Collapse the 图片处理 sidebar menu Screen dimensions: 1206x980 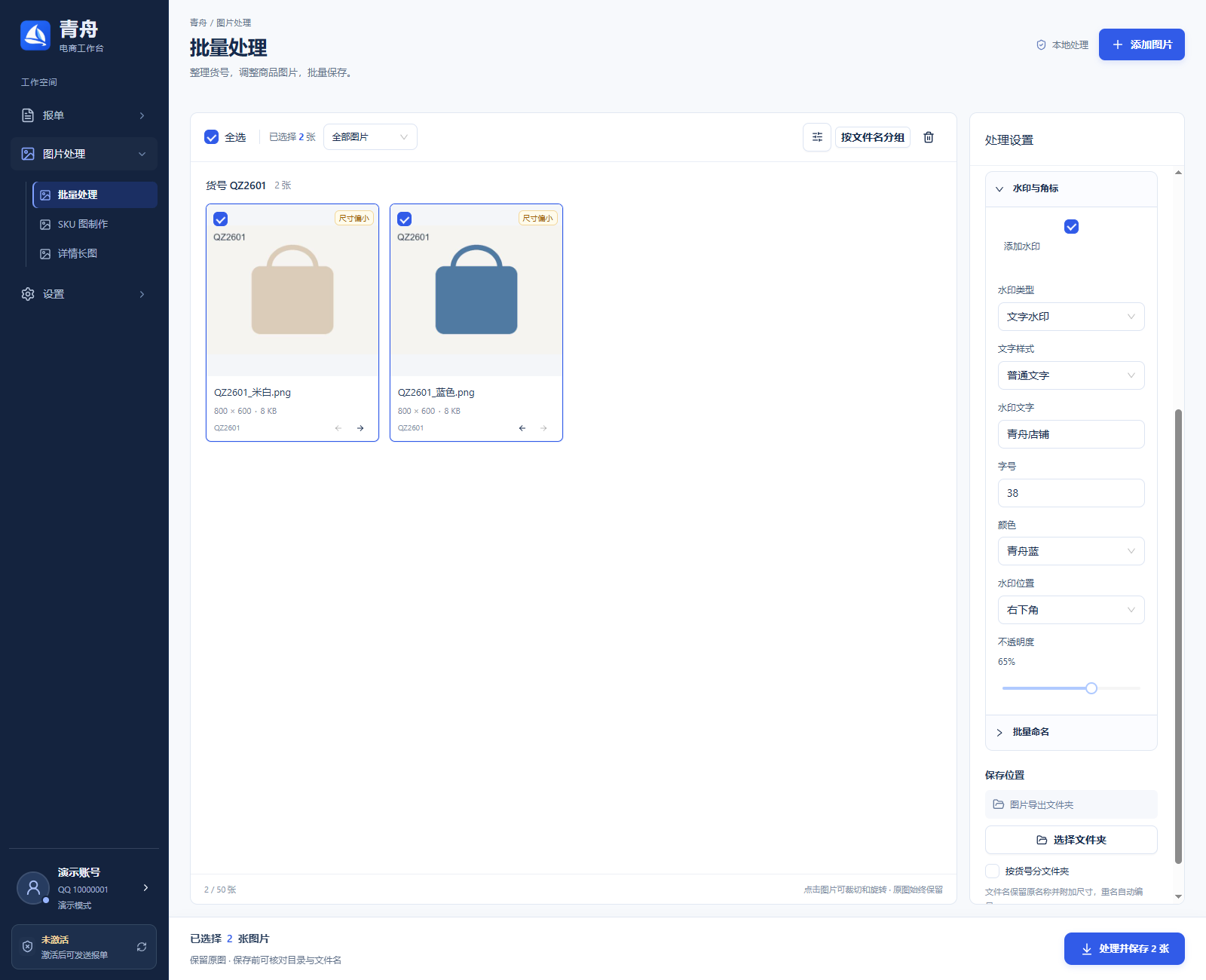click(x=84, y=154)
